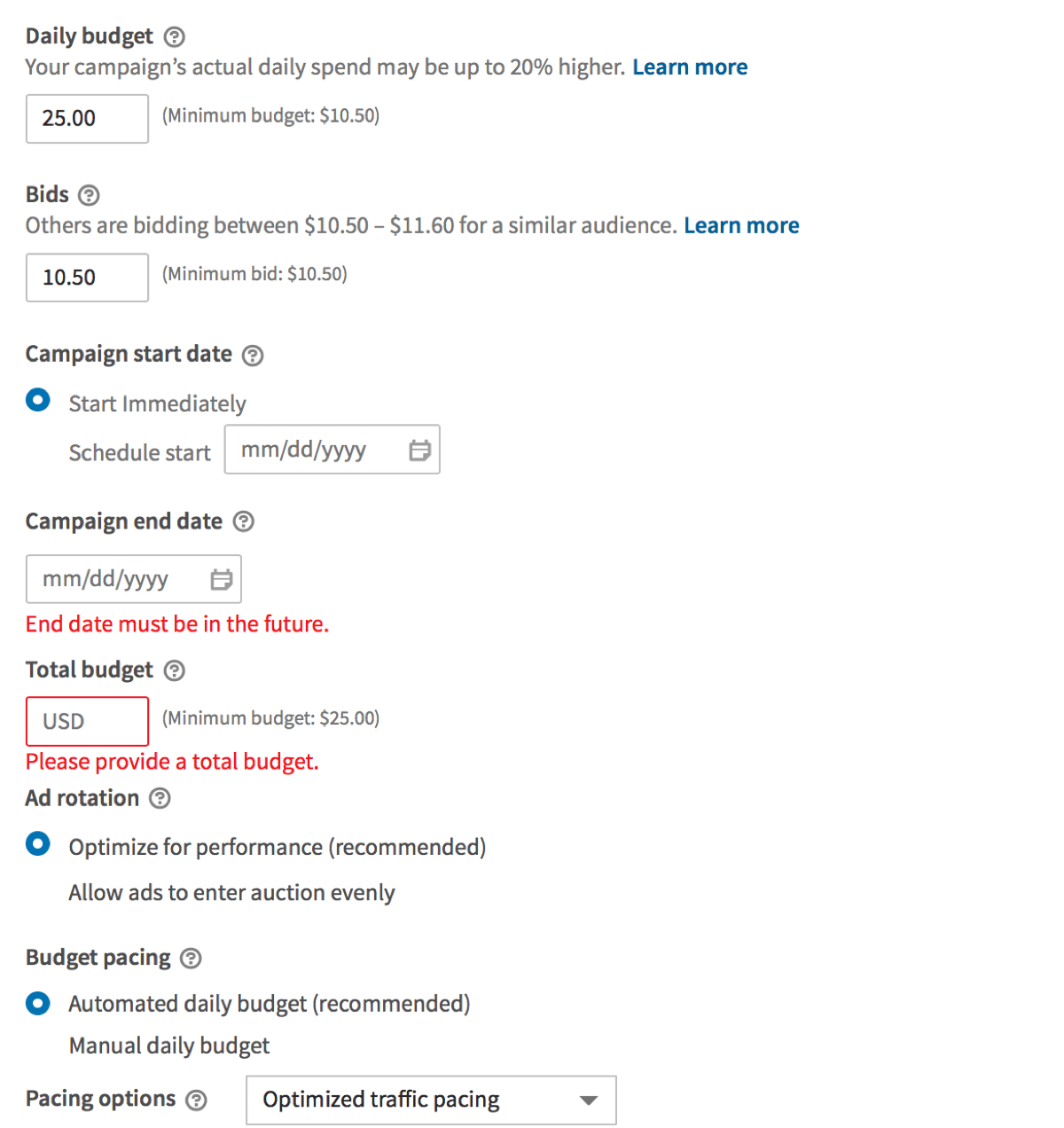
Task: Click the Campaign end date help icon
Action: point(243,521)
